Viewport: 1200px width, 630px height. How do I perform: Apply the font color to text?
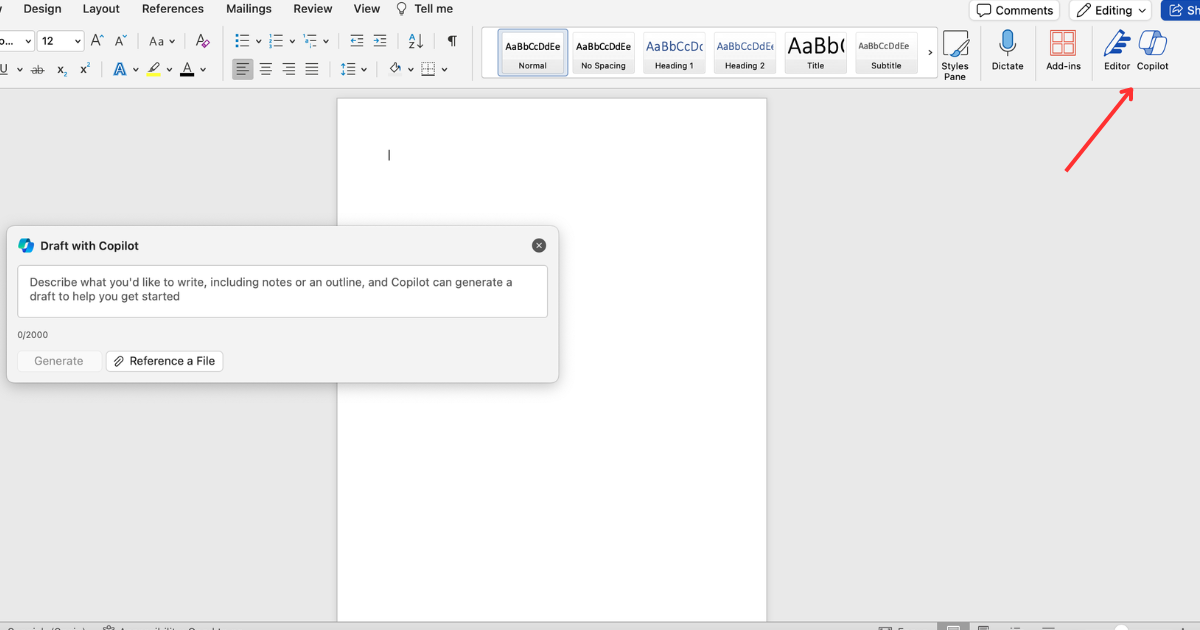[x=187, y=69]
